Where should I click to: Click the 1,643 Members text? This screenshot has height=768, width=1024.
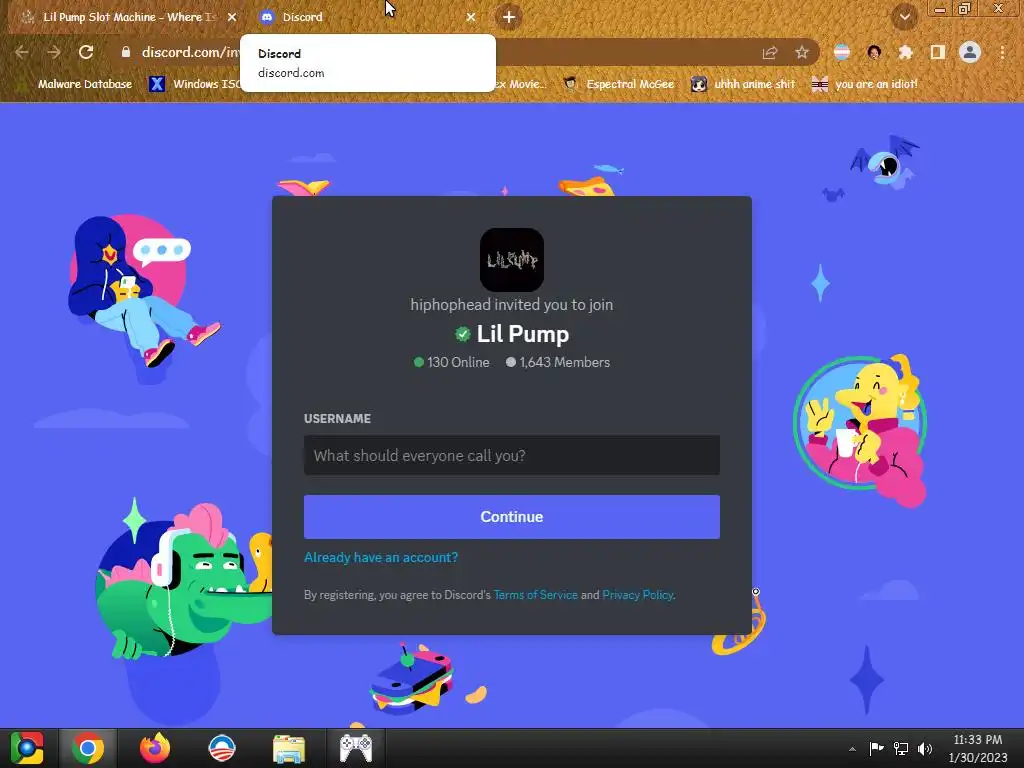[564, 362]
